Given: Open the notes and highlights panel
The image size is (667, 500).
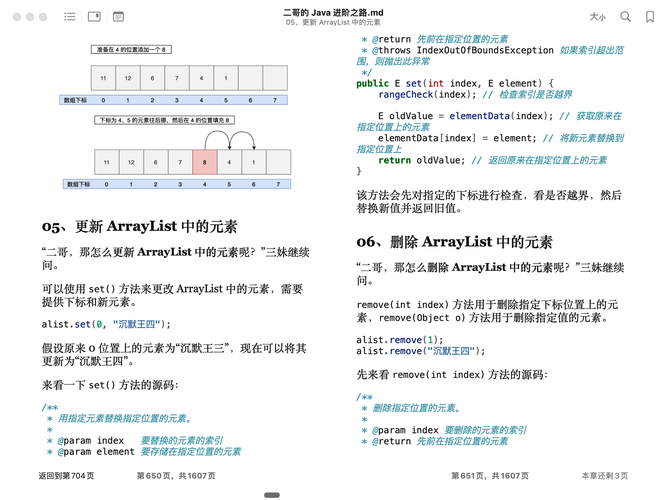Looking at the screenshot, I should pos(118,17).
